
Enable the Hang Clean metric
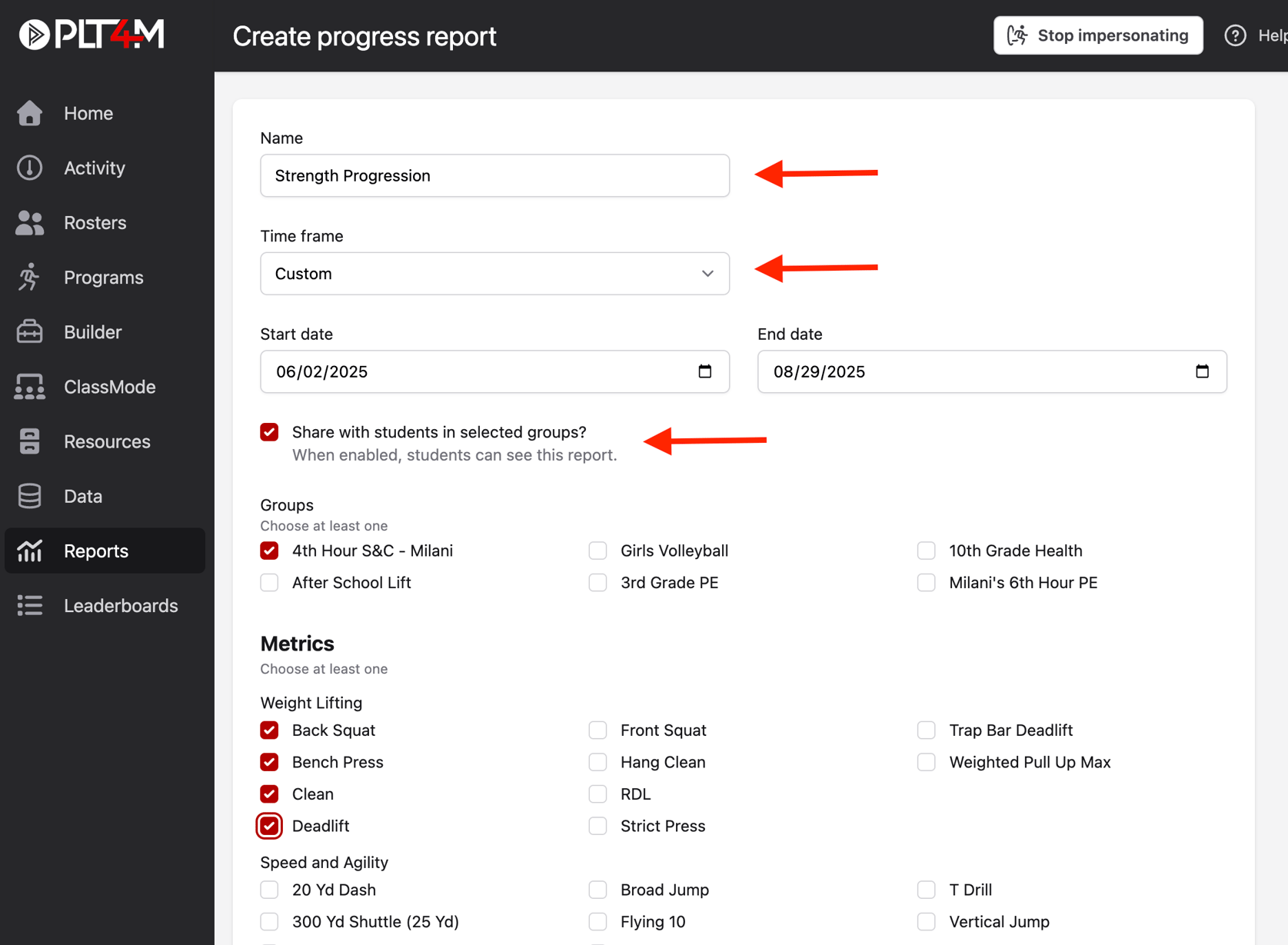[597, 762]
